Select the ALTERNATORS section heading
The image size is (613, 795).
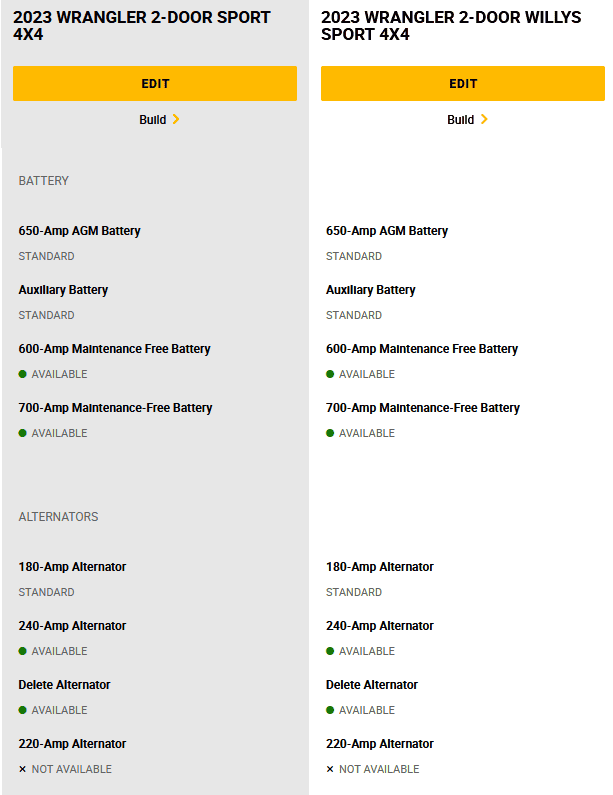[58, 517]
